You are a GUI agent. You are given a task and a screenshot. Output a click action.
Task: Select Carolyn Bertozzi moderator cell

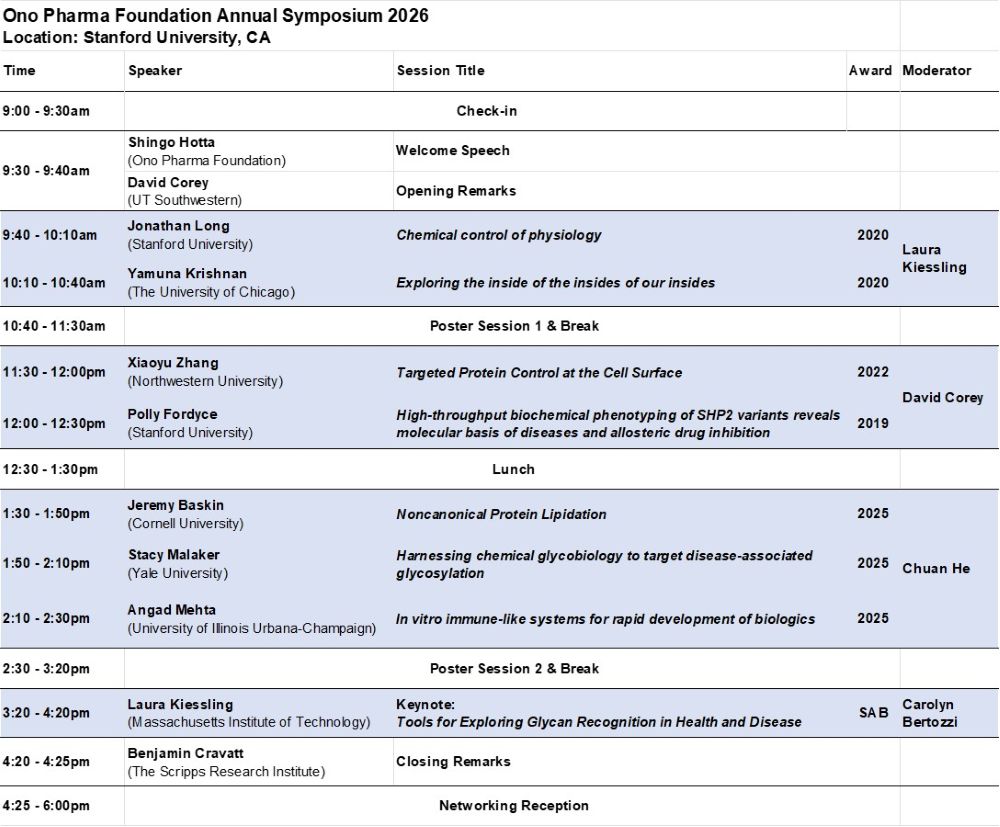[928, 713]
